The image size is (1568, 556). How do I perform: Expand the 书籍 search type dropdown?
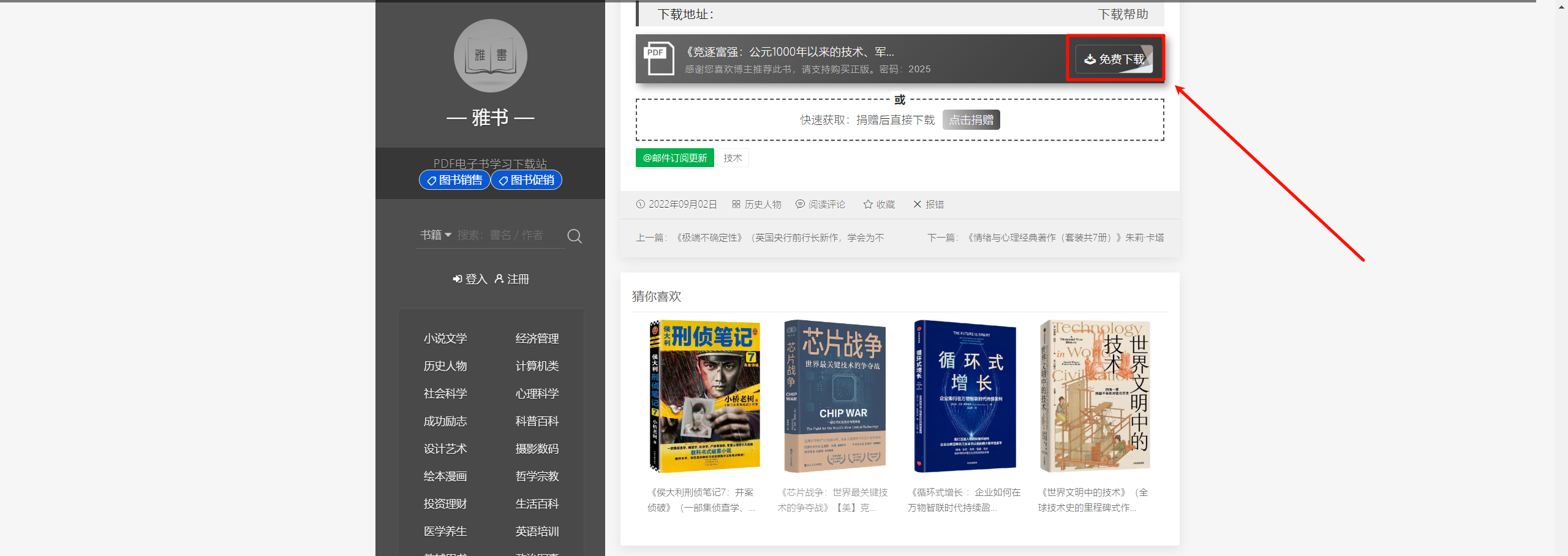point(435,235)
